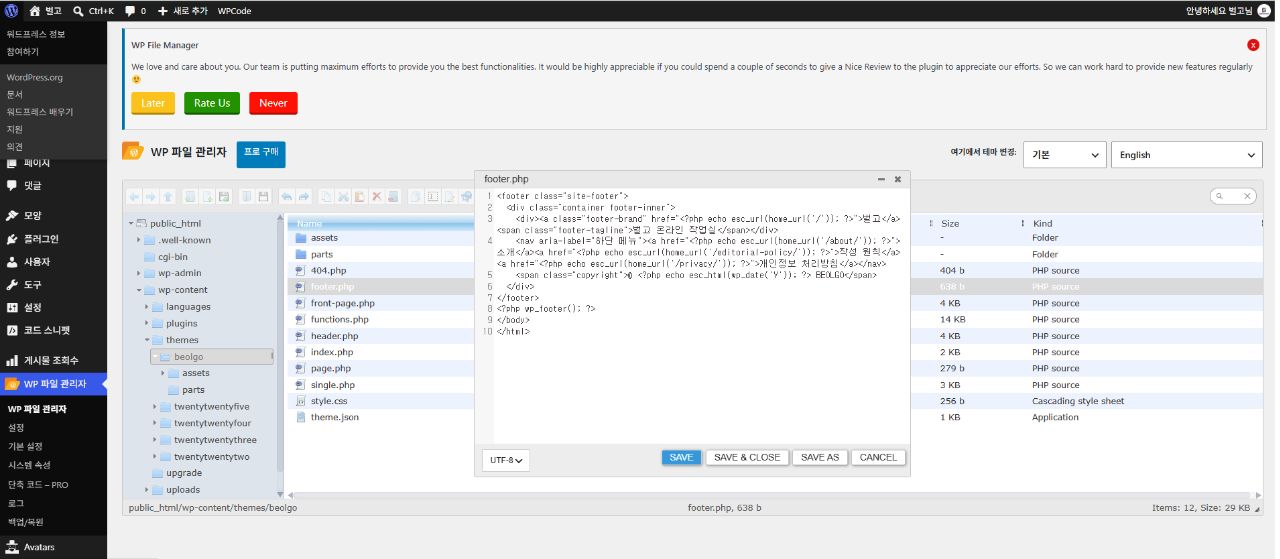Select header.php in file list
Viewport: 1280px width, 559px height.
coord(333,336)
